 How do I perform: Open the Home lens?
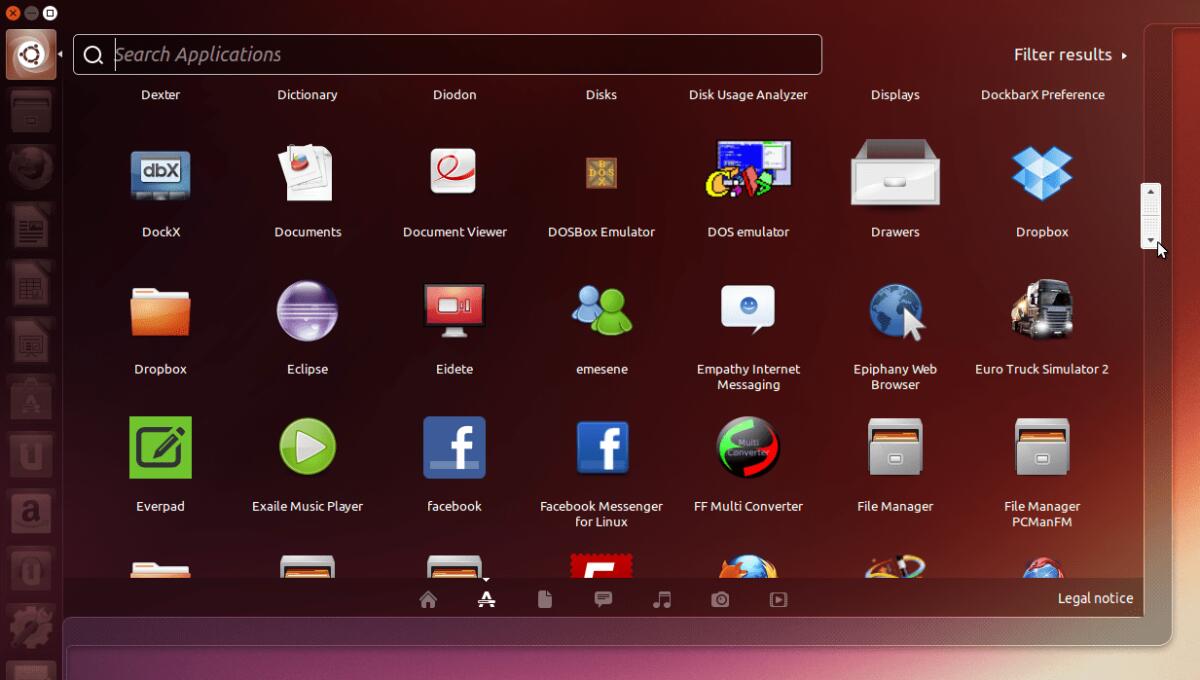[428, 598]
